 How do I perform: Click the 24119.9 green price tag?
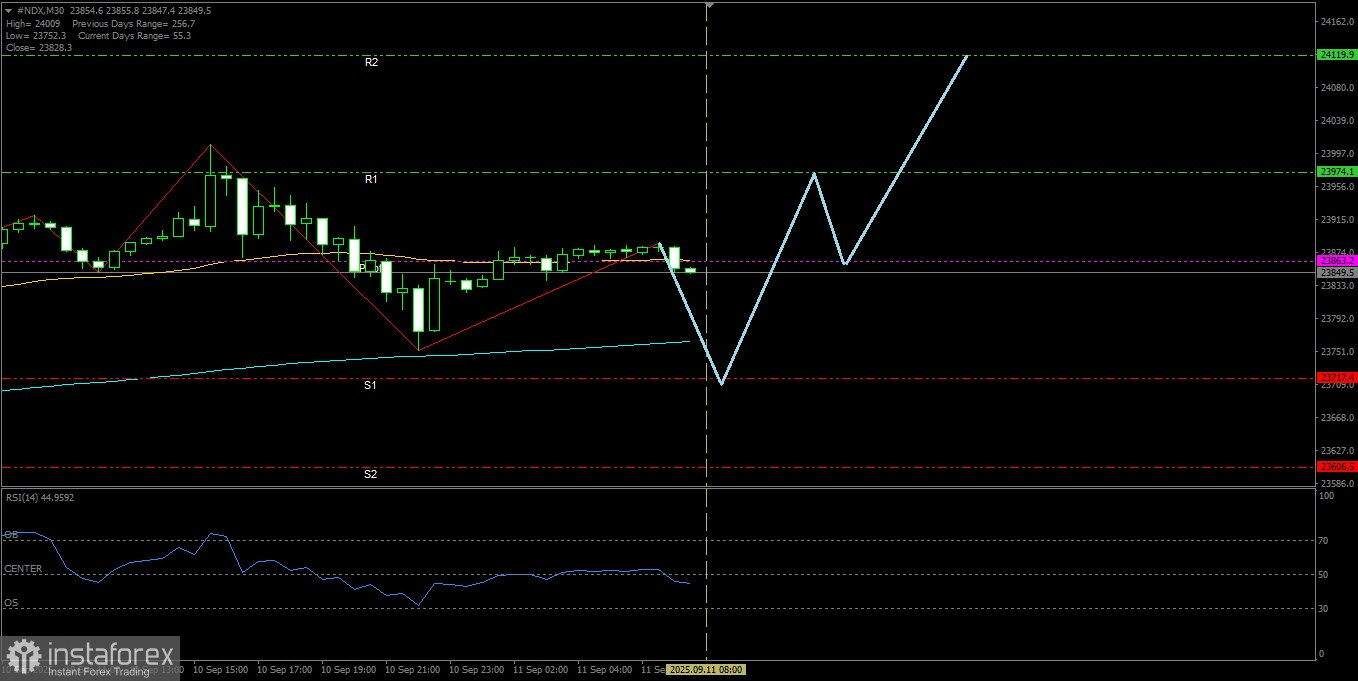pos(1337,55)
